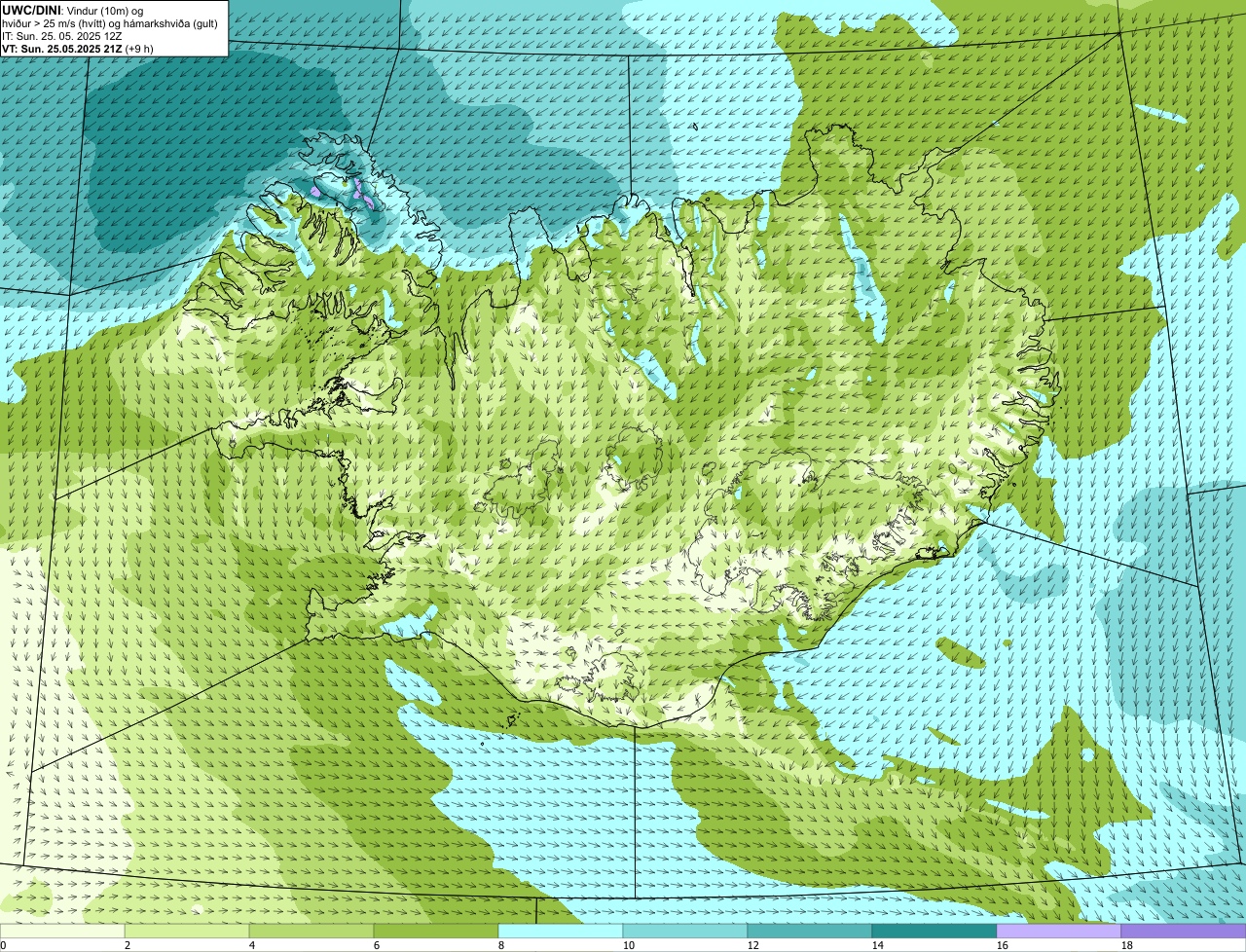Image resolution: width=1246 pixels, height=952 pixels.
Task: Click the dark green 6–8 m/s legend swatch
Action: 436,932
